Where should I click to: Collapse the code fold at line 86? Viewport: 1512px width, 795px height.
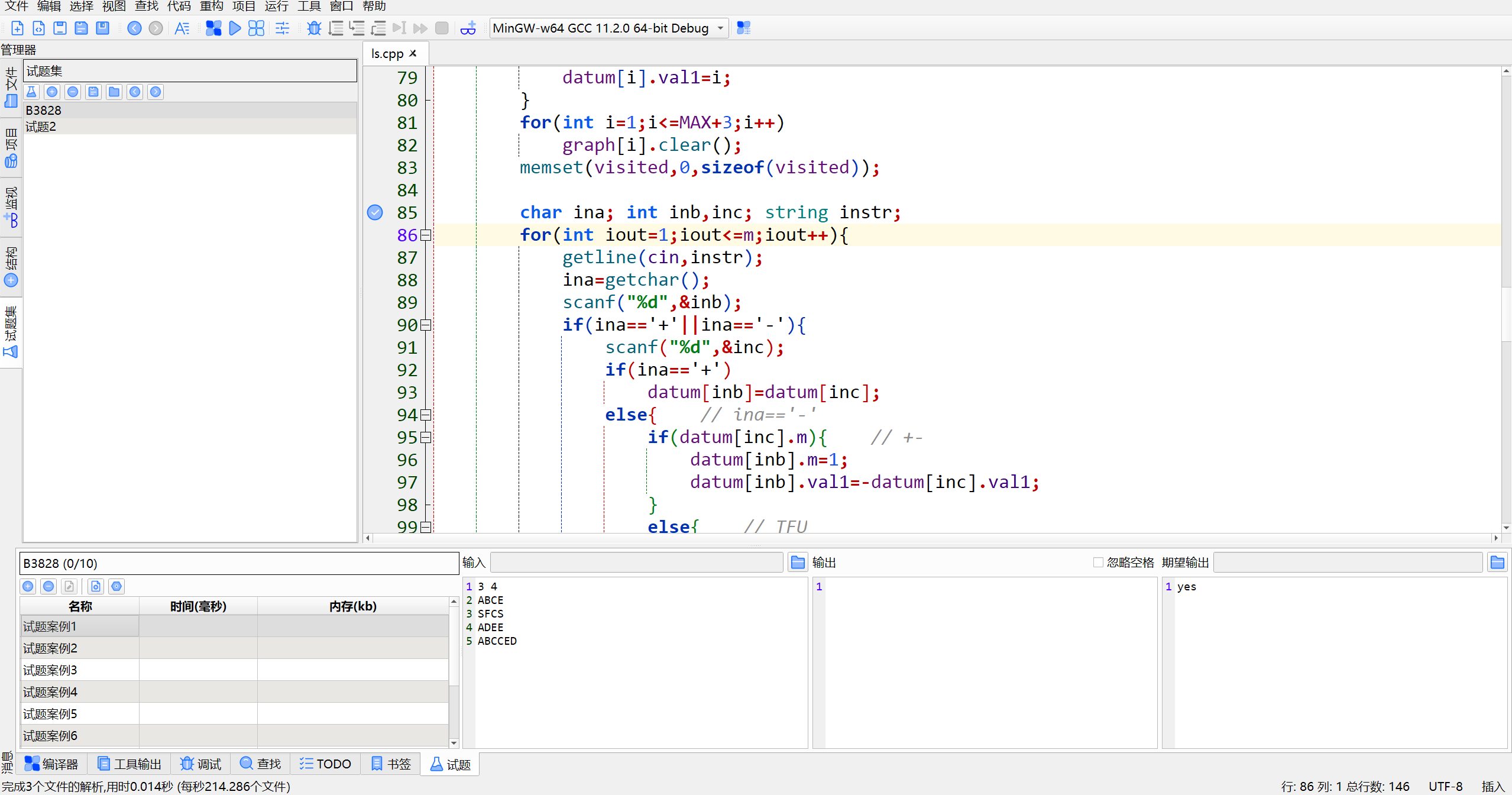[425, 235]
